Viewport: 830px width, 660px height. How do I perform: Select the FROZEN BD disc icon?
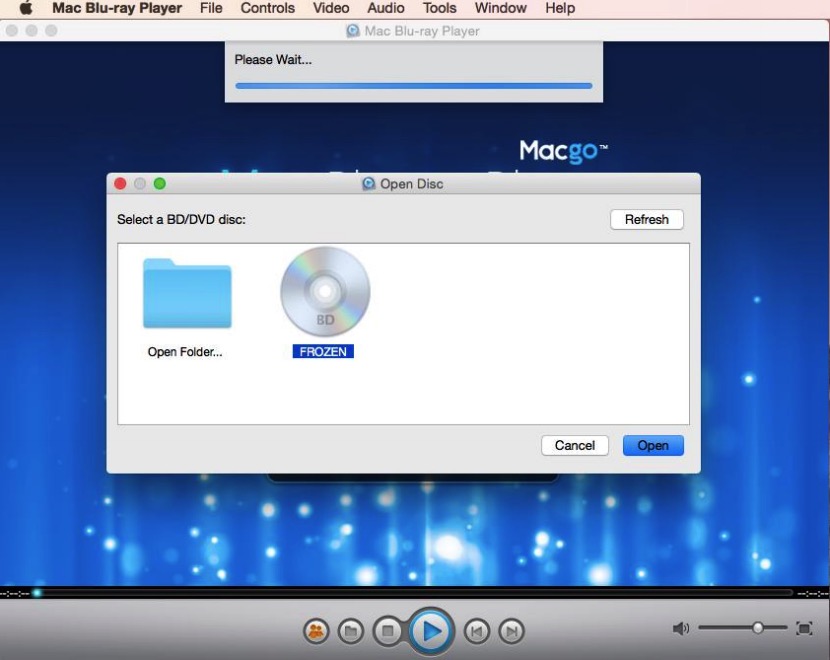(325, 292)
